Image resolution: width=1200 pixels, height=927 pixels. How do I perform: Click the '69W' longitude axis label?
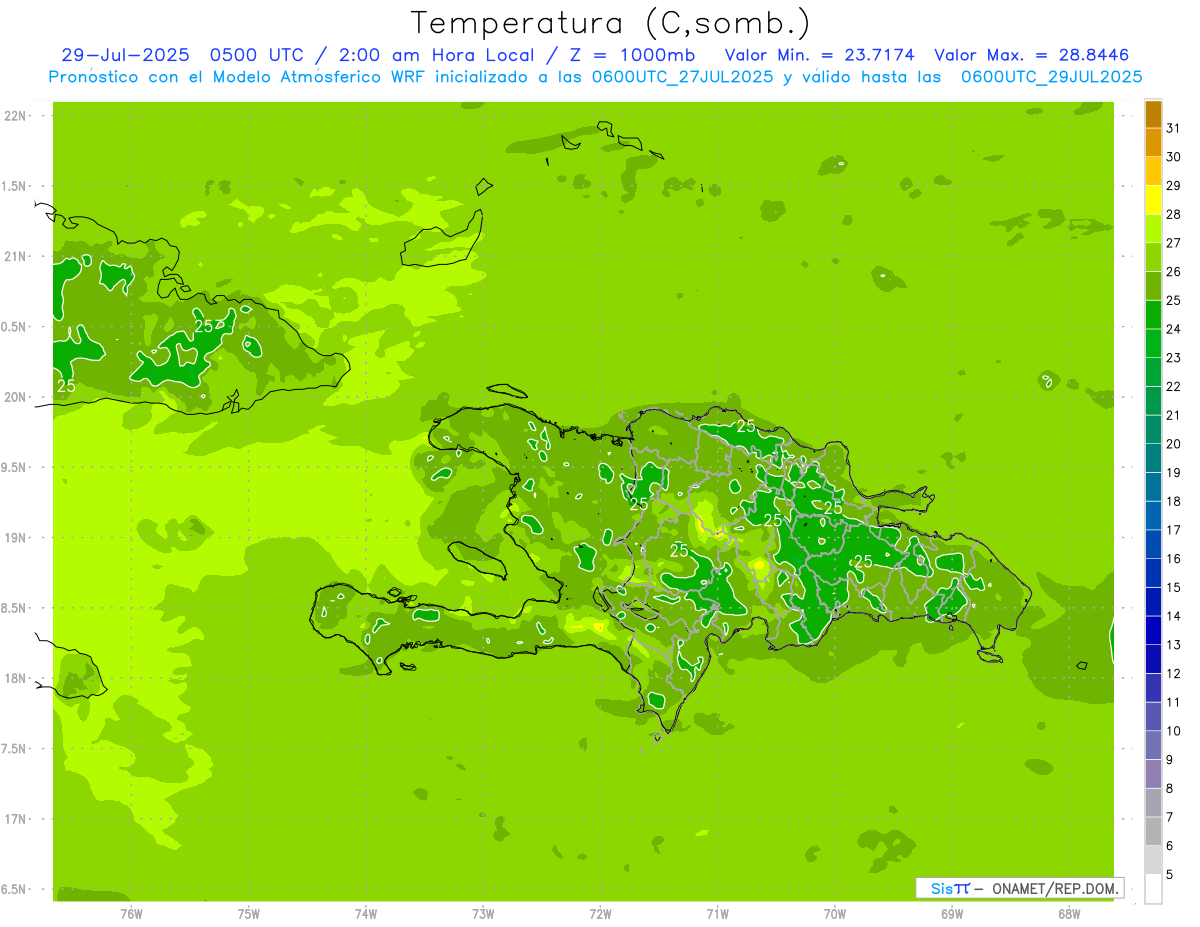[x=952, y=914]
